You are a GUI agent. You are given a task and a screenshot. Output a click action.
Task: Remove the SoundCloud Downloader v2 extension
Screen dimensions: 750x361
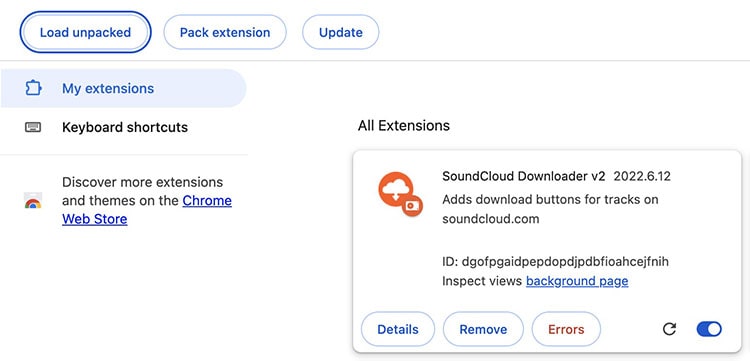click(x=483, y=329)
